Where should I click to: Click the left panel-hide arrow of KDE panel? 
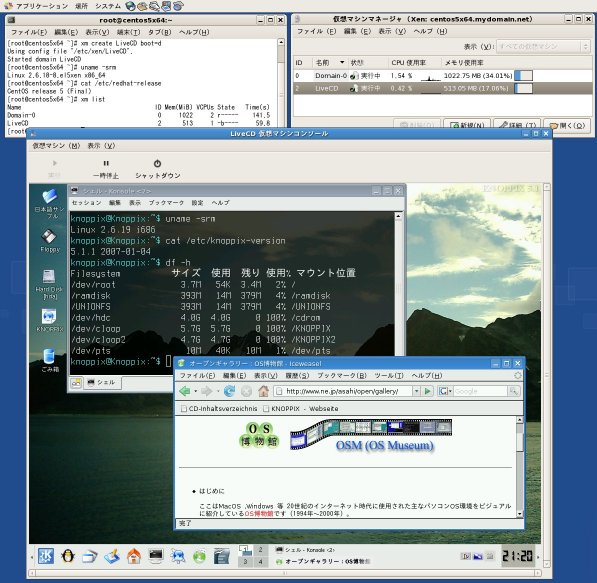coord(32,557)
